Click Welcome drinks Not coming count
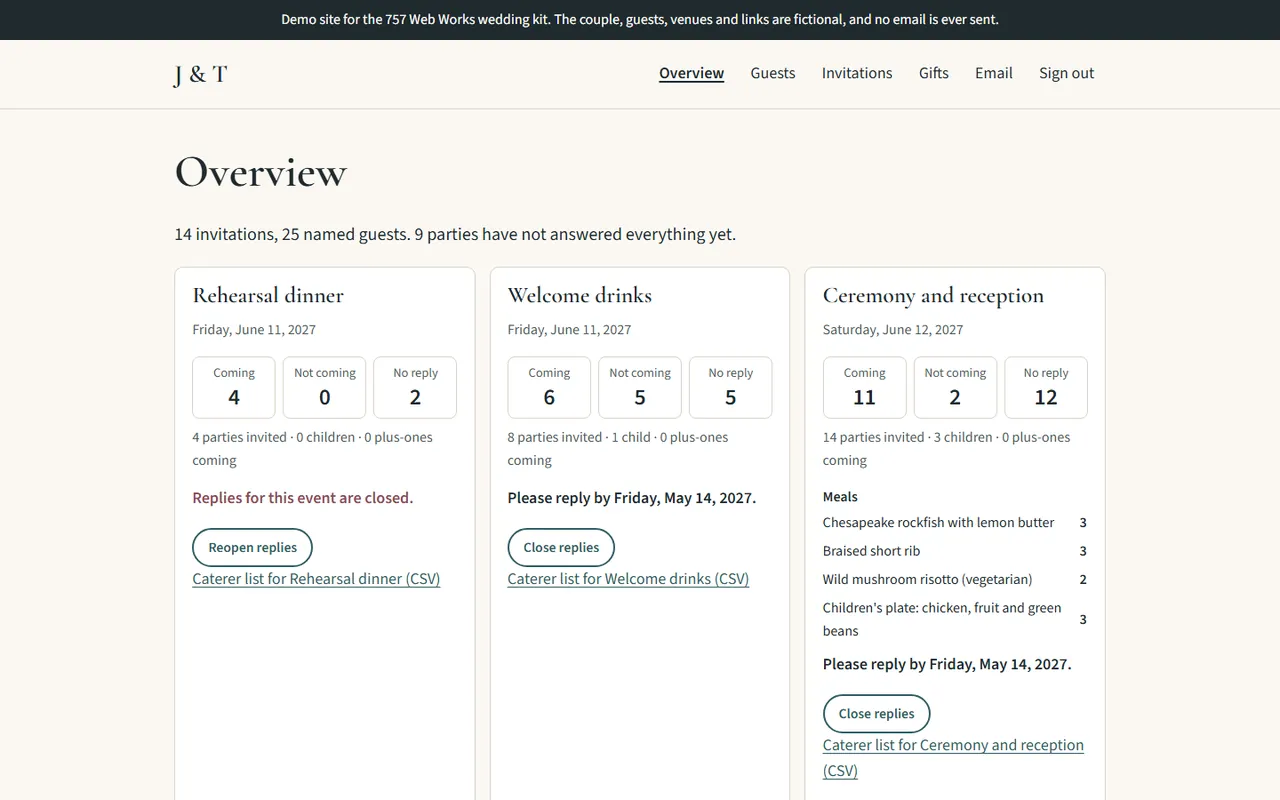Screen dimensions: 1280x800 (x=640, y=387)
